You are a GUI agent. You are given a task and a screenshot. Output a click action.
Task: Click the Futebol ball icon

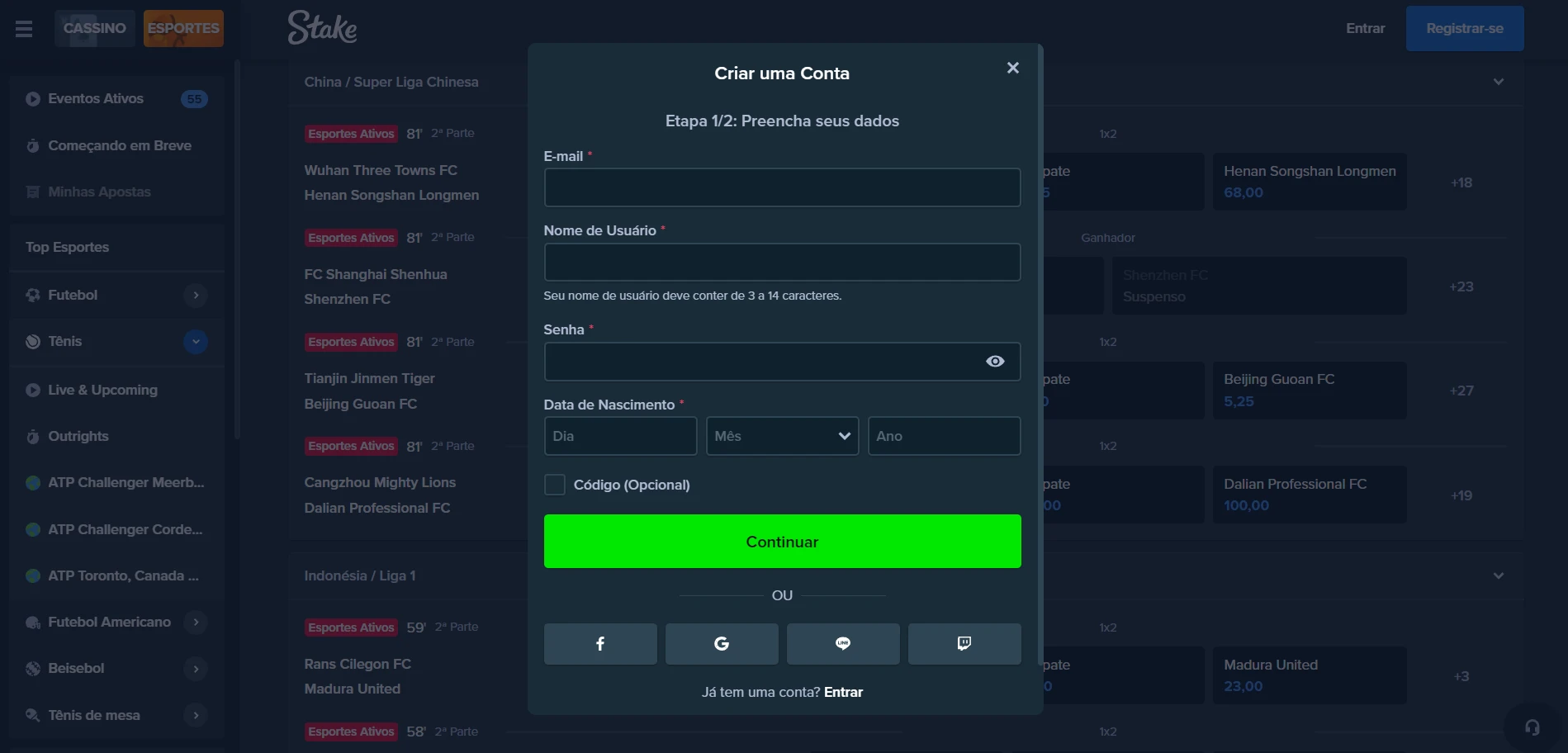(x=33, y=295)
